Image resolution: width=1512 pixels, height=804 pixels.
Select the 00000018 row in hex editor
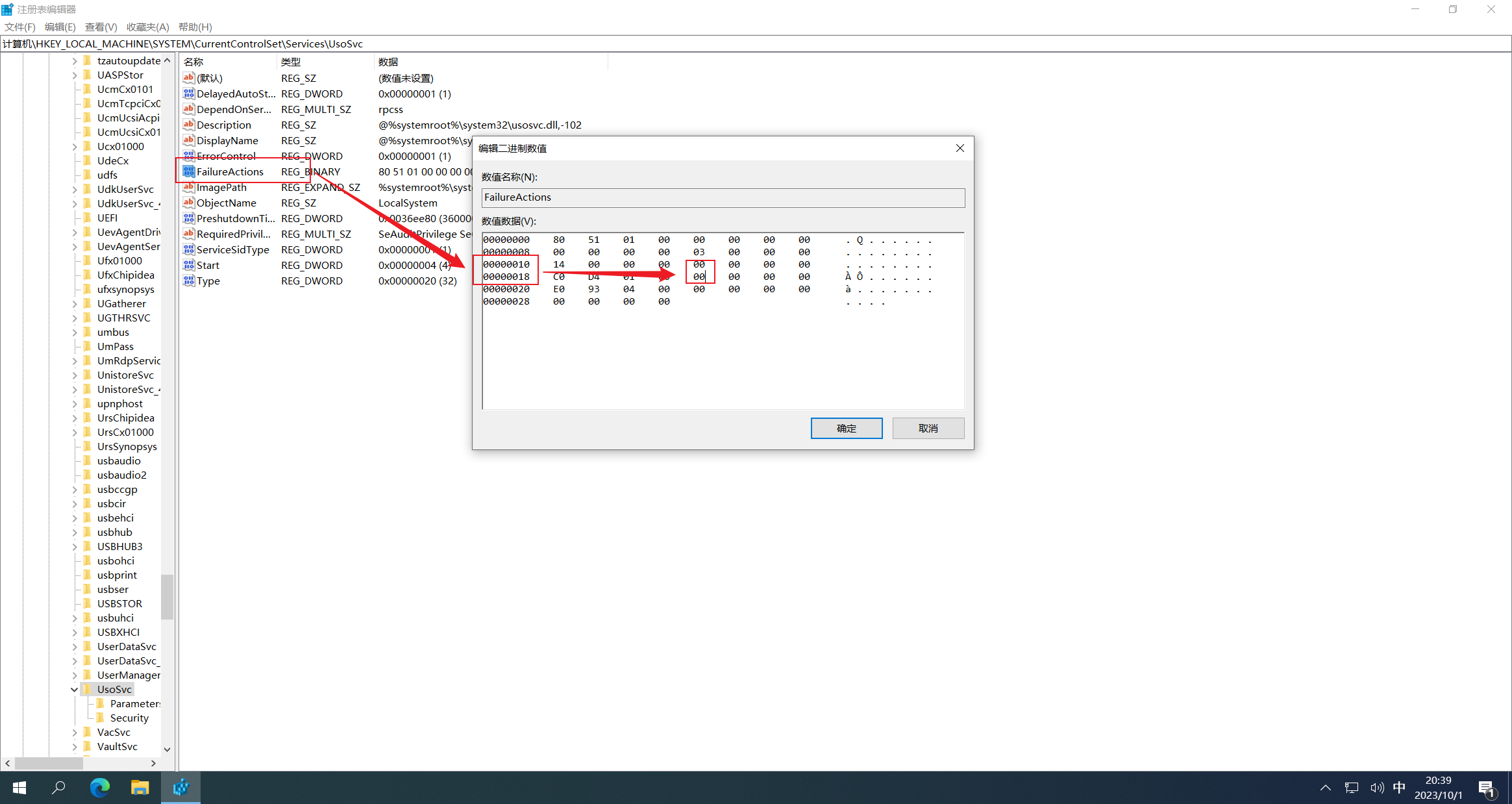[506, 277]
